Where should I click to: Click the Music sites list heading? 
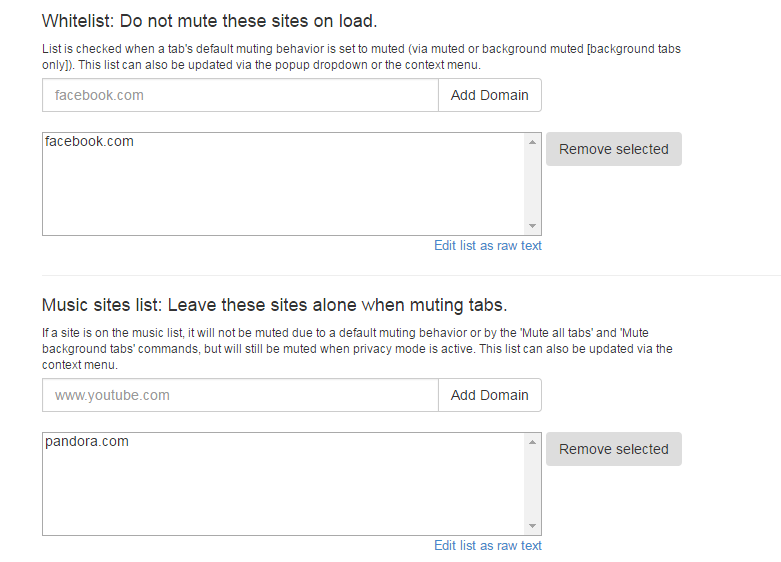click(274, 305)
